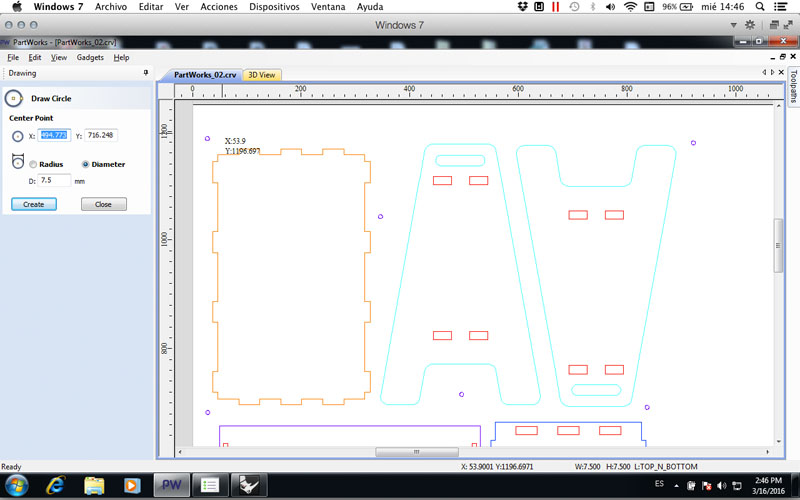Click the red Parallels pause icon
800x500 pixels.
pyautogui.click(x=556, y=7)
